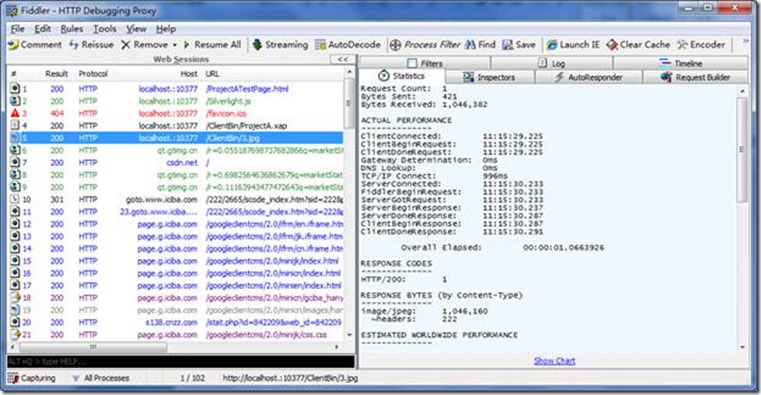Expand toolbar overflow chevron
761x395 pixels.
click(x=745, y=42)
